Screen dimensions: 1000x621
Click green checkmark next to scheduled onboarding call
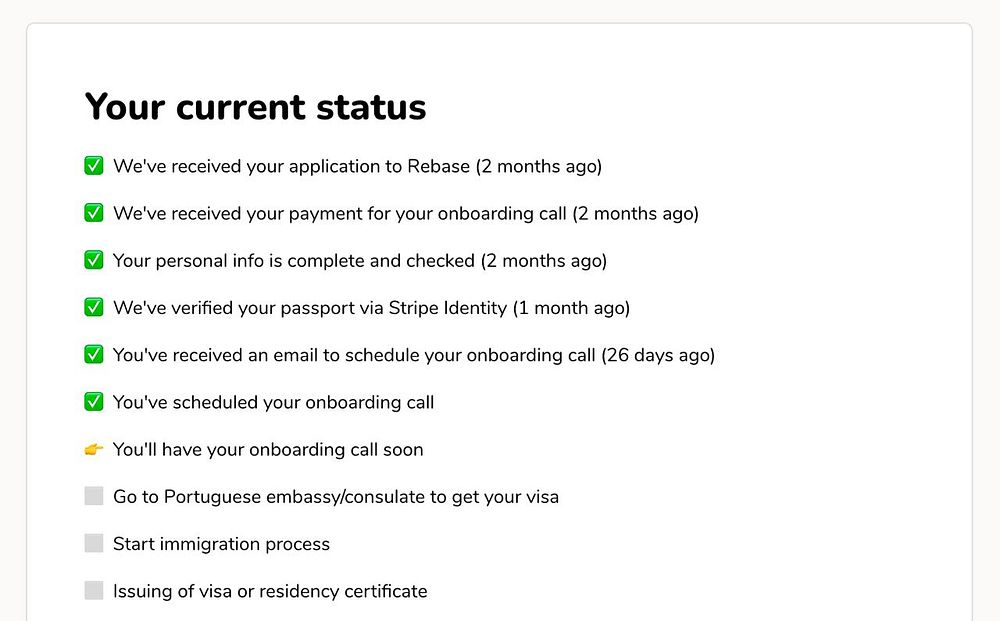click(94, 402)
